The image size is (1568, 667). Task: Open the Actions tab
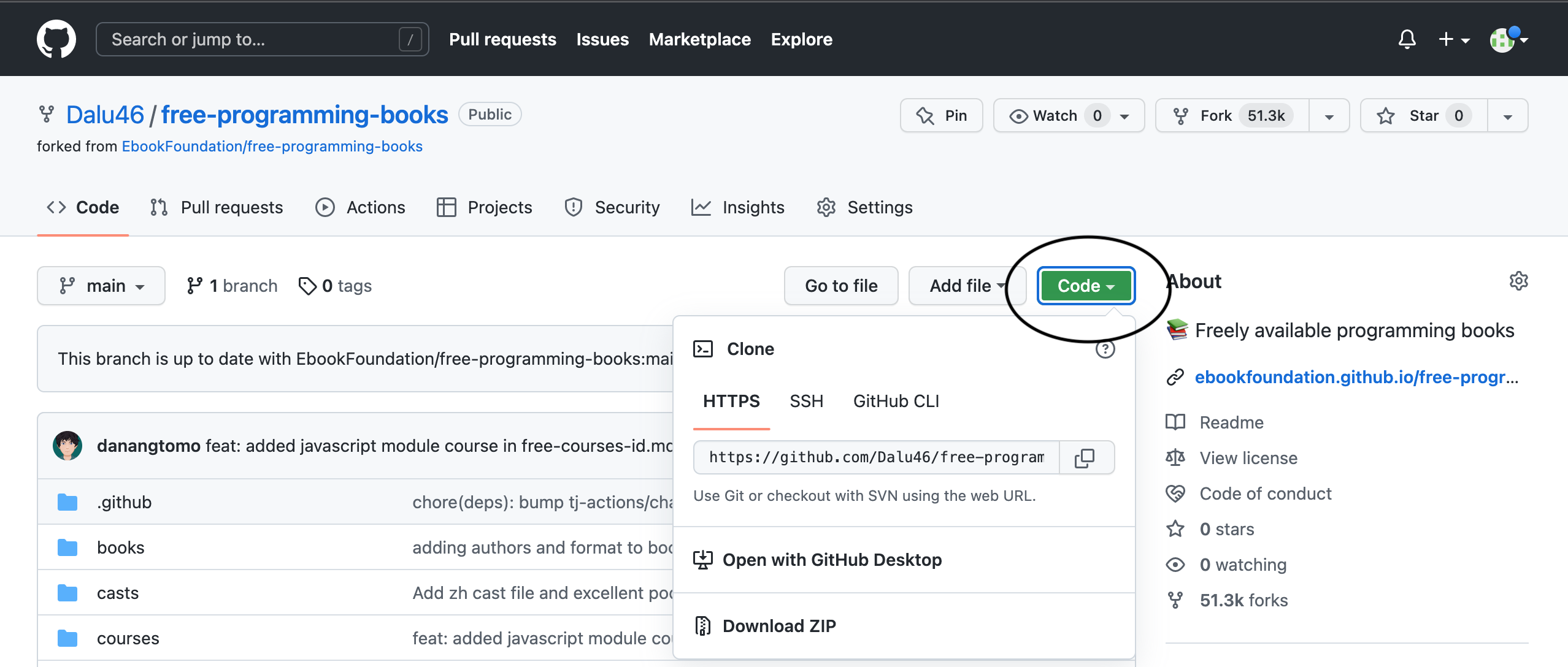click(x=360, y=207)
